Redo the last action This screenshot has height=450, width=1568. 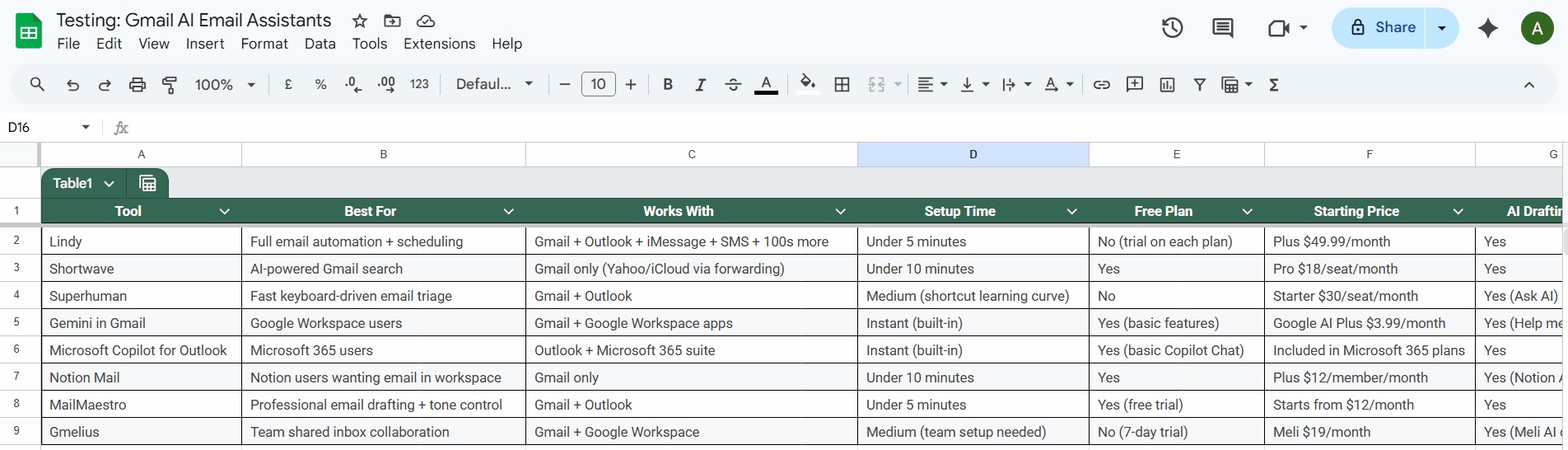[x=105, y=84]
